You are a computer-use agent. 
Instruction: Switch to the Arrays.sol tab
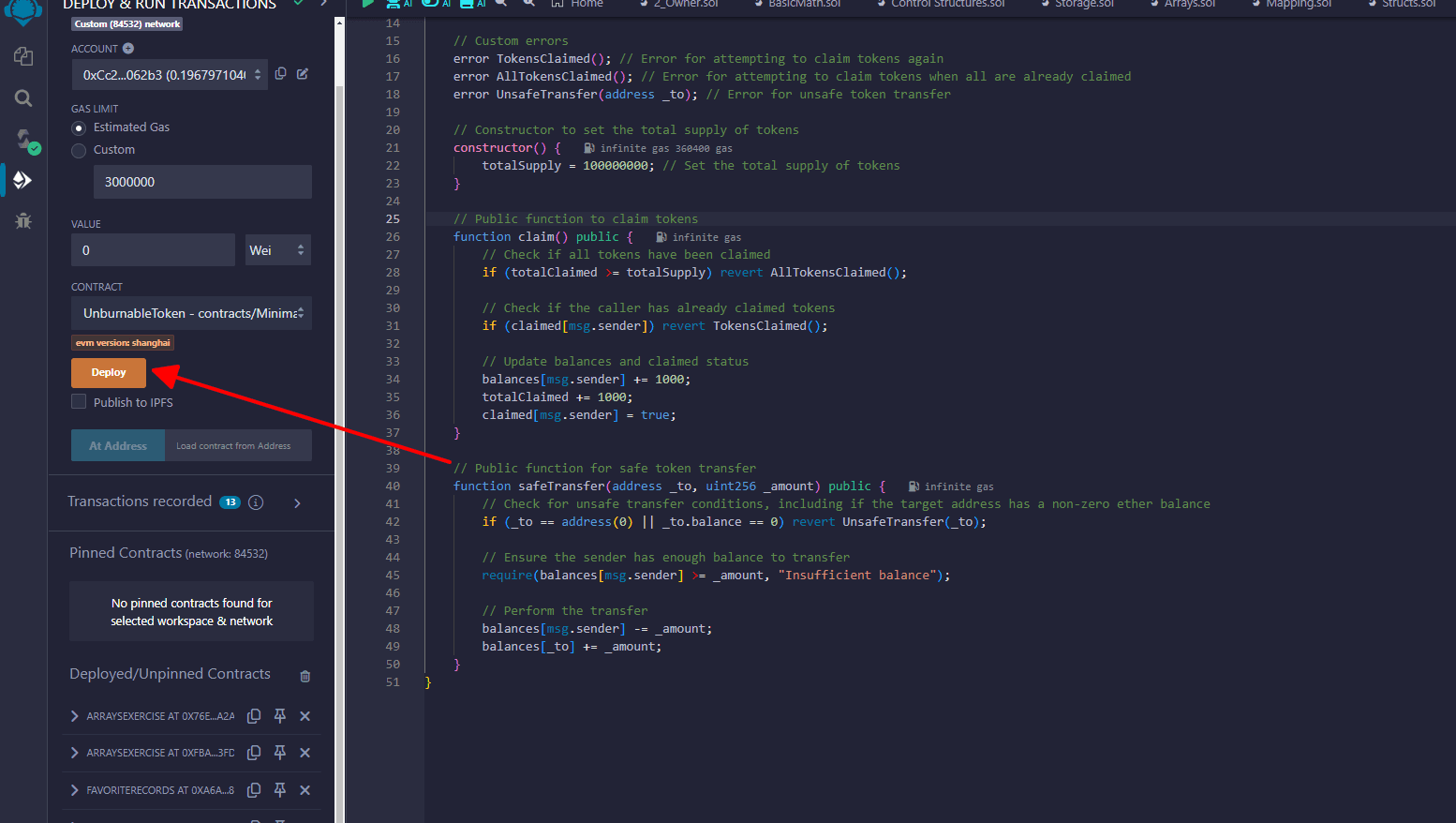pyautogui.click(x=1182, y=4)
